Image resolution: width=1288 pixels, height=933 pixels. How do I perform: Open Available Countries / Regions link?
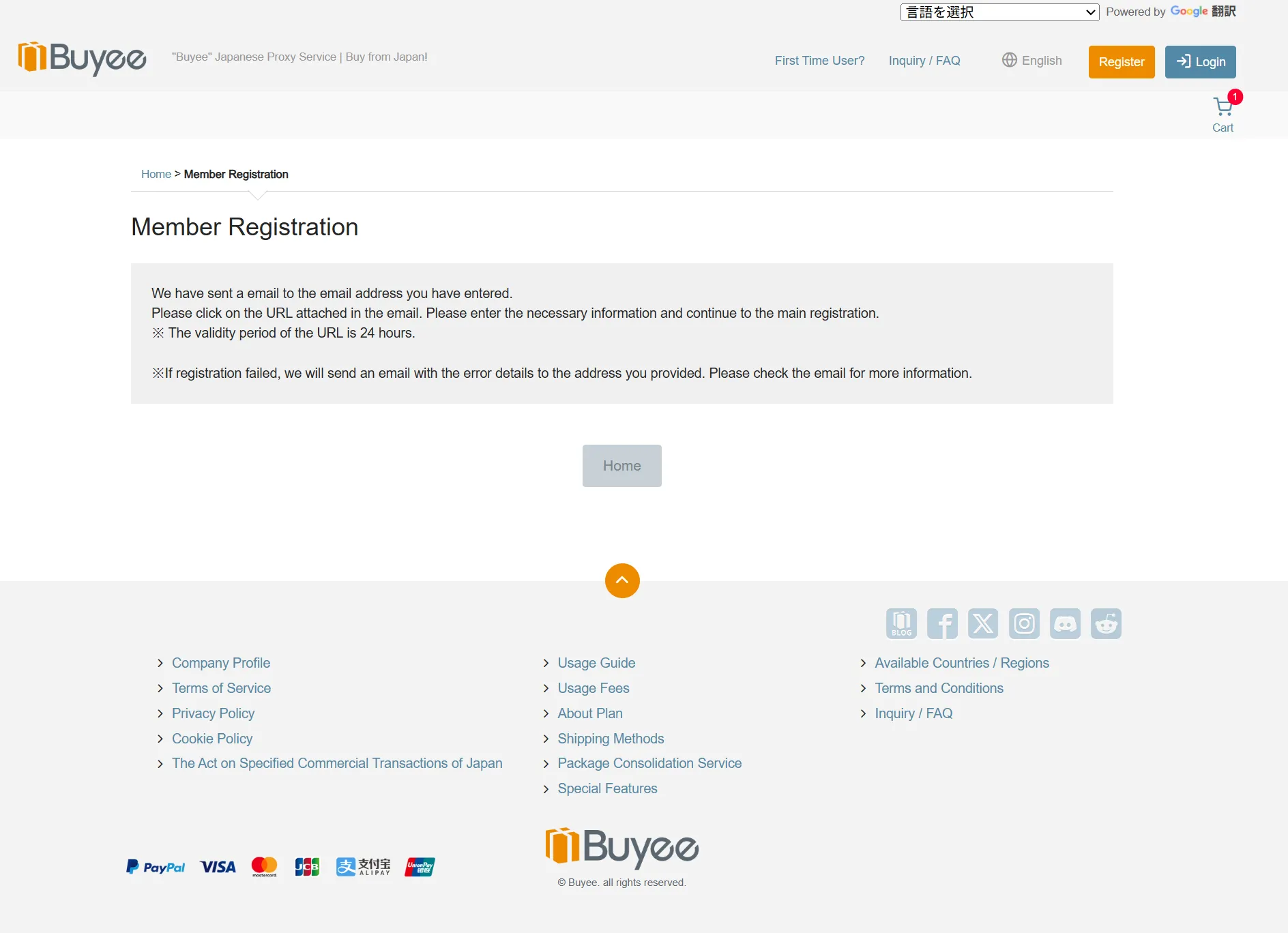962,663
